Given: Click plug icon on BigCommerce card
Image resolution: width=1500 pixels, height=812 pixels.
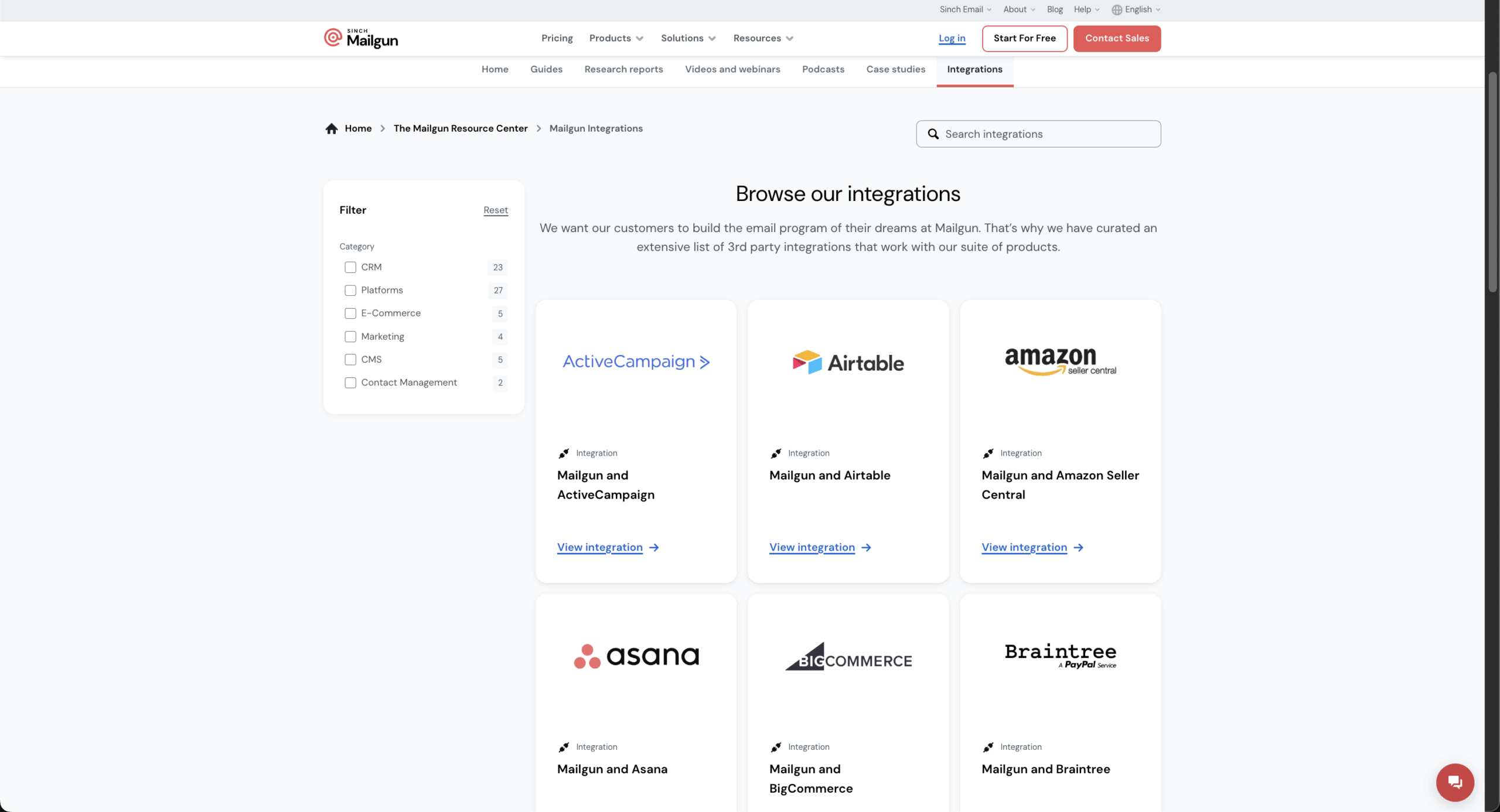Looking at the screenshot, I should click(776, 747).
